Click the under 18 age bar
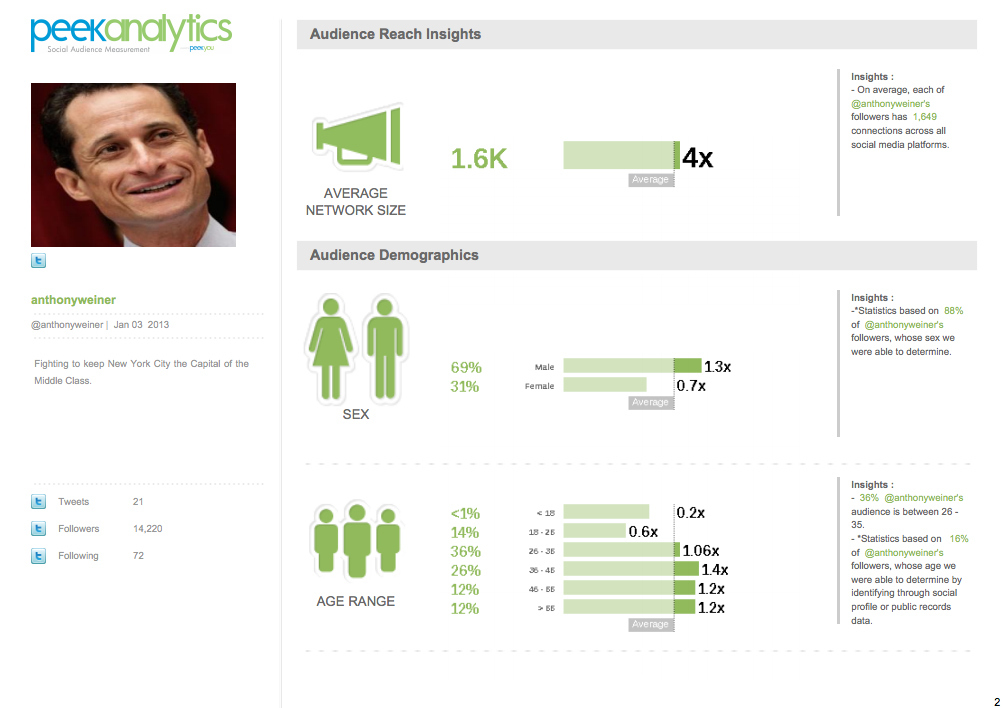 (x=606, y=512)
